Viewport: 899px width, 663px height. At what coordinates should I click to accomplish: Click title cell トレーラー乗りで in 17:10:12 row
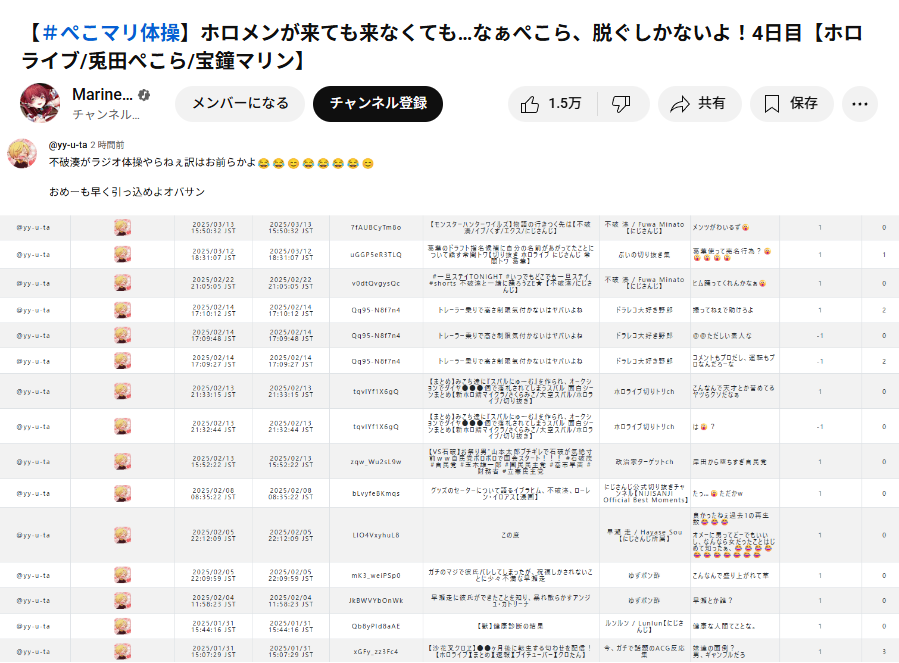coord(510,310)
